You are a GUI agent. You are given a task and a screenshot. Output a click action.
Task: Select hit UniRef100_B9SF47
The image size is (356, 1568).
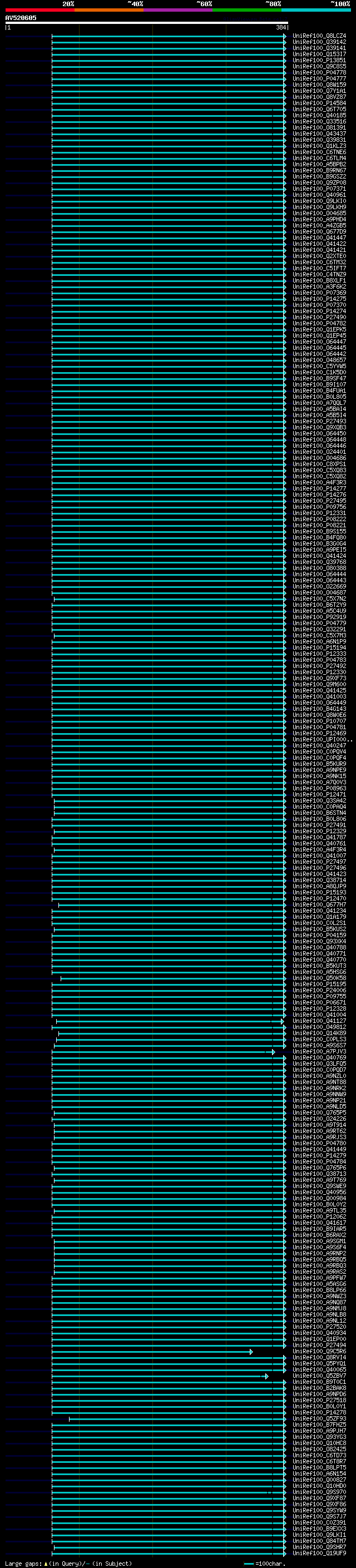319,379
